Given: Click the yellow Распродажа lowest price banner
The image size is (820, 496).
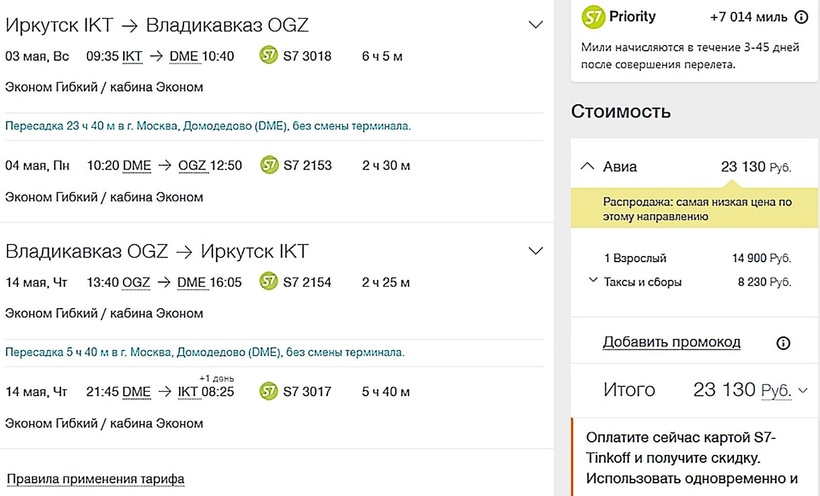Looking at the screenshot, I should click(x=696, y=208).
